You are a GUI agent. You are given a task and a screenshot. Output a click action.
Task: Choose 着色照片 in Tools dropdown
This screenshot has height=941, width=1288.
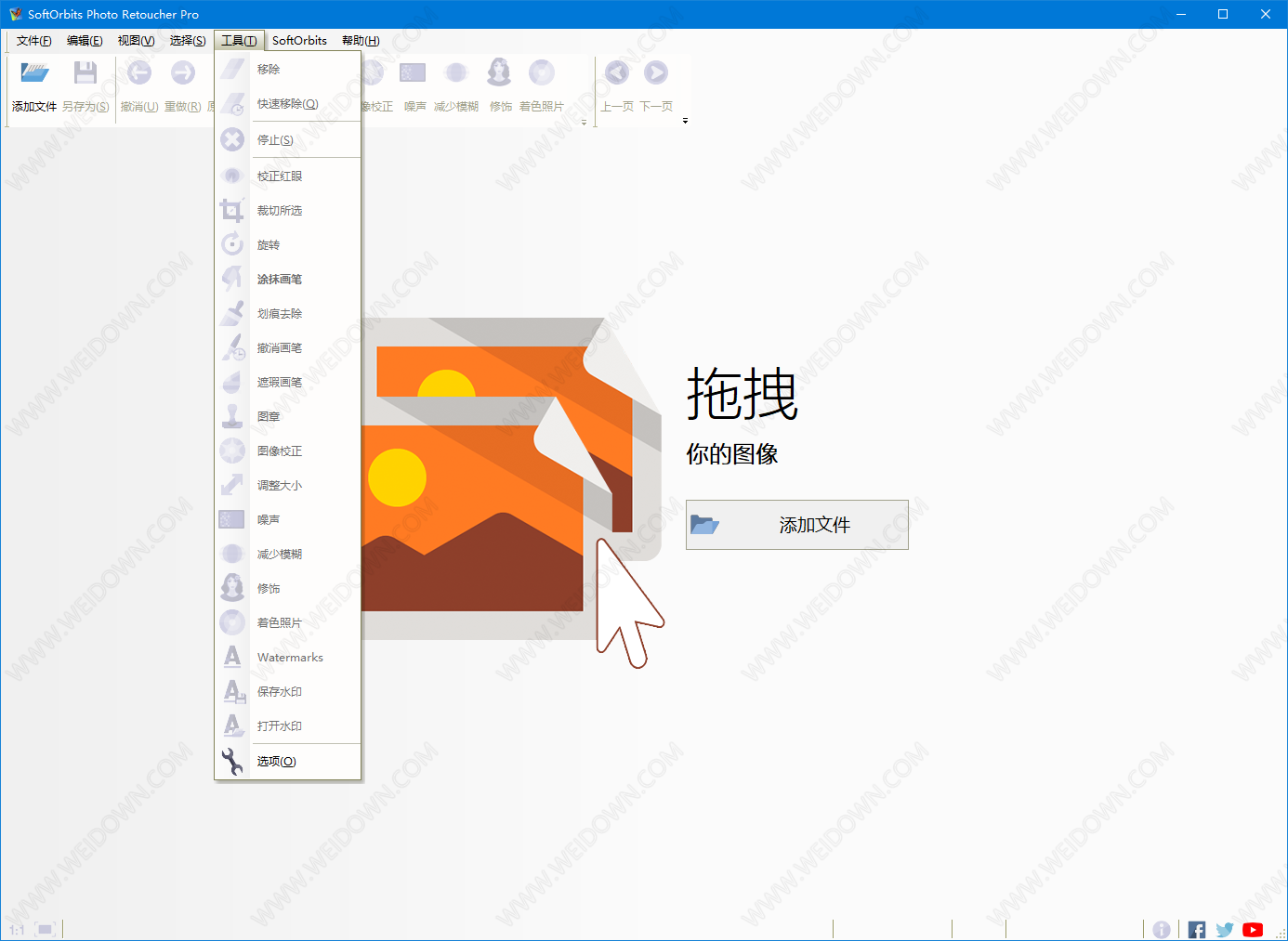(x=288, y=623)
